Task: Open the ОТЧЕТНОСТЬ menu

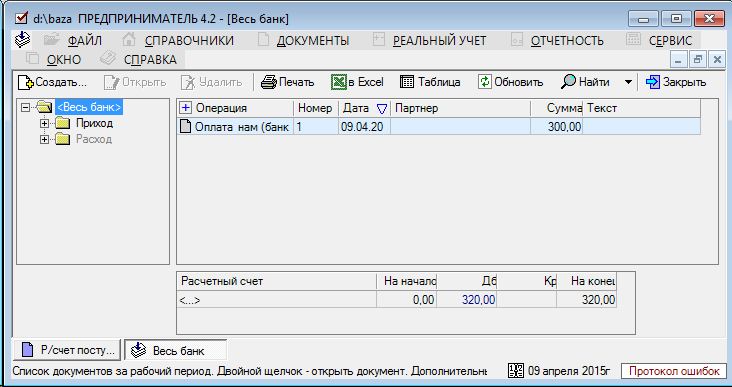Action: (x=567, y=41)
